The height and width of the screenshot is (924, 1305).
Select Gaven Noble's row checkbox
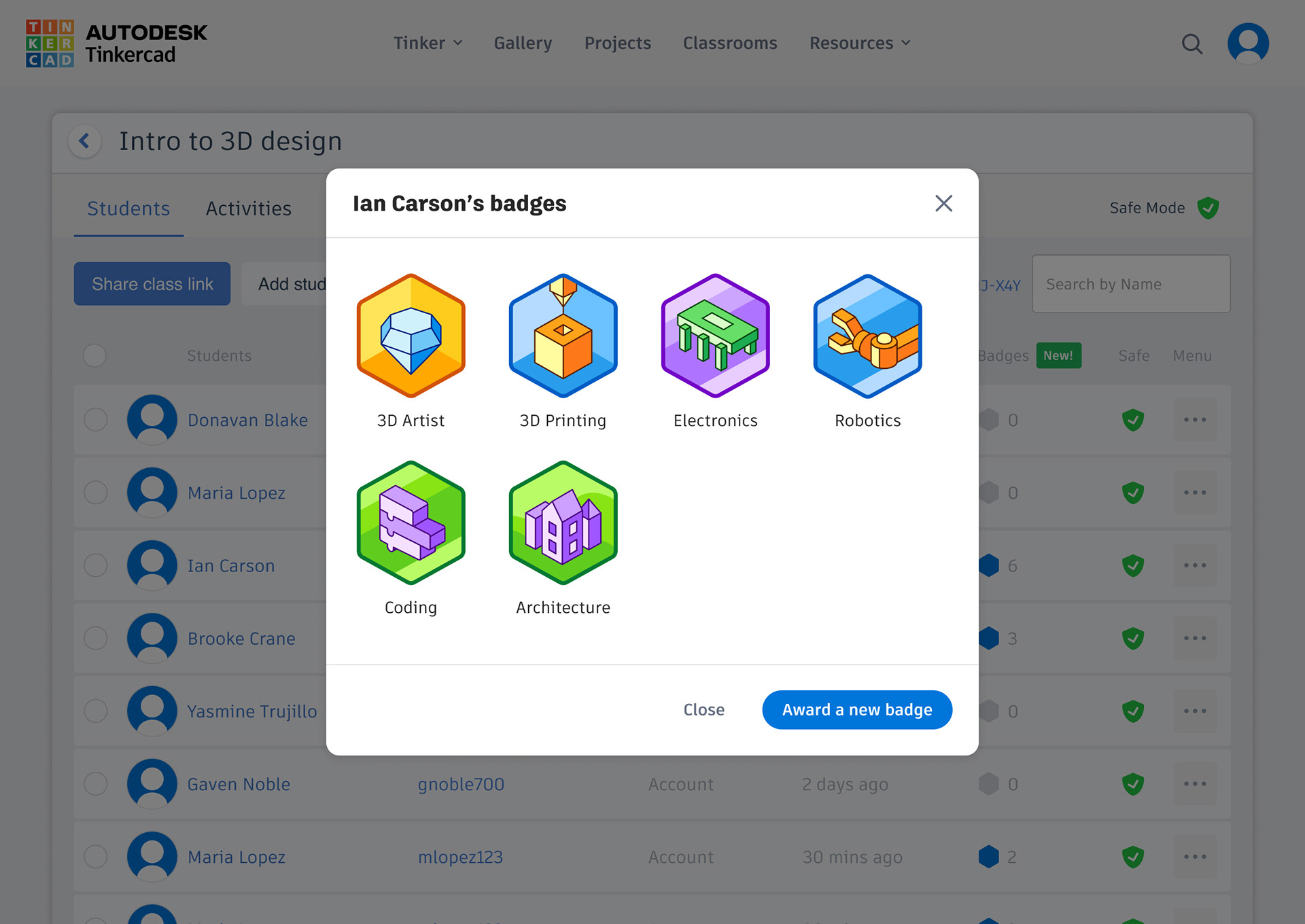pyautogui.click(x=95, y=784)
